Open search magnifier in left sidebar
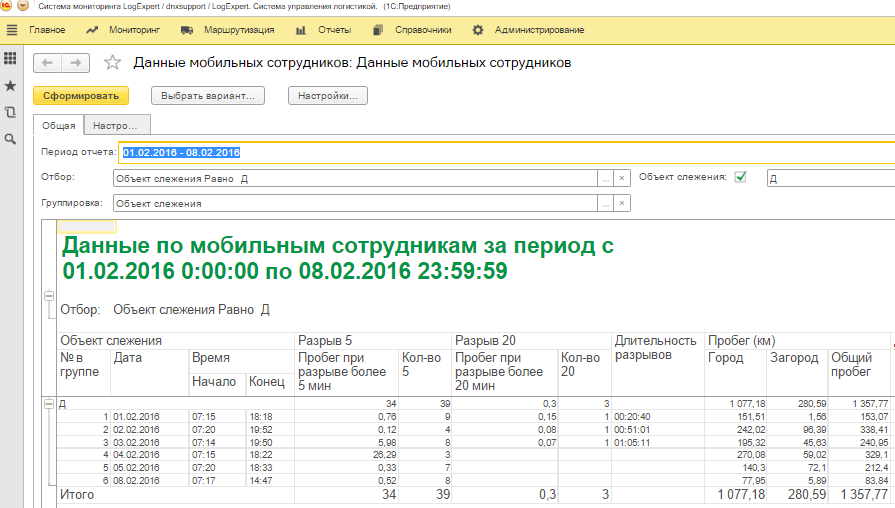The width and height of the screenshot is (895, 508). coord(10,139)
